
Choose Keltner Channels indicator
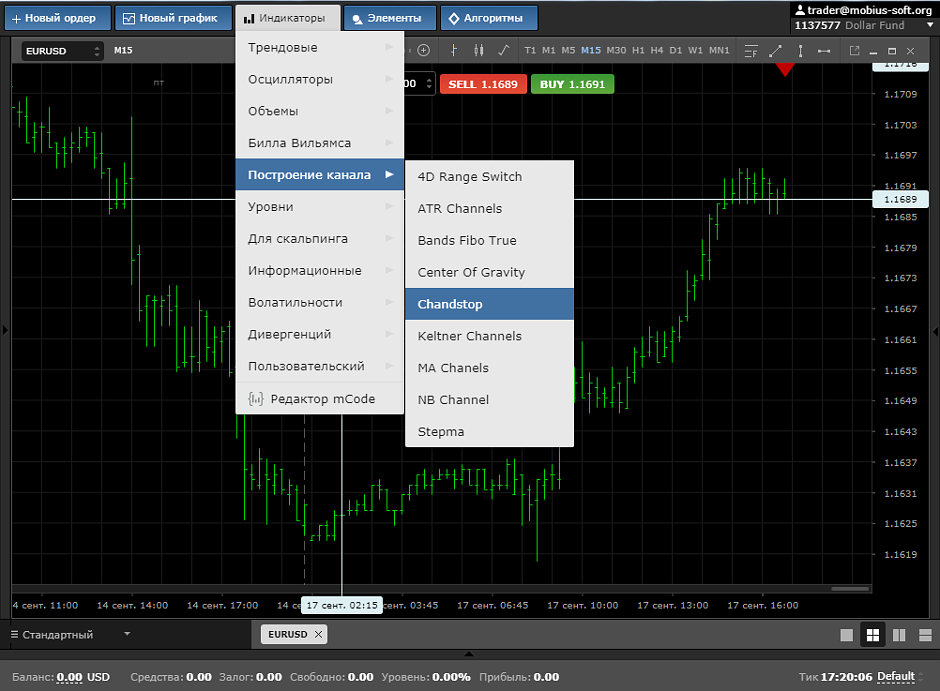(x=489, y=336)
